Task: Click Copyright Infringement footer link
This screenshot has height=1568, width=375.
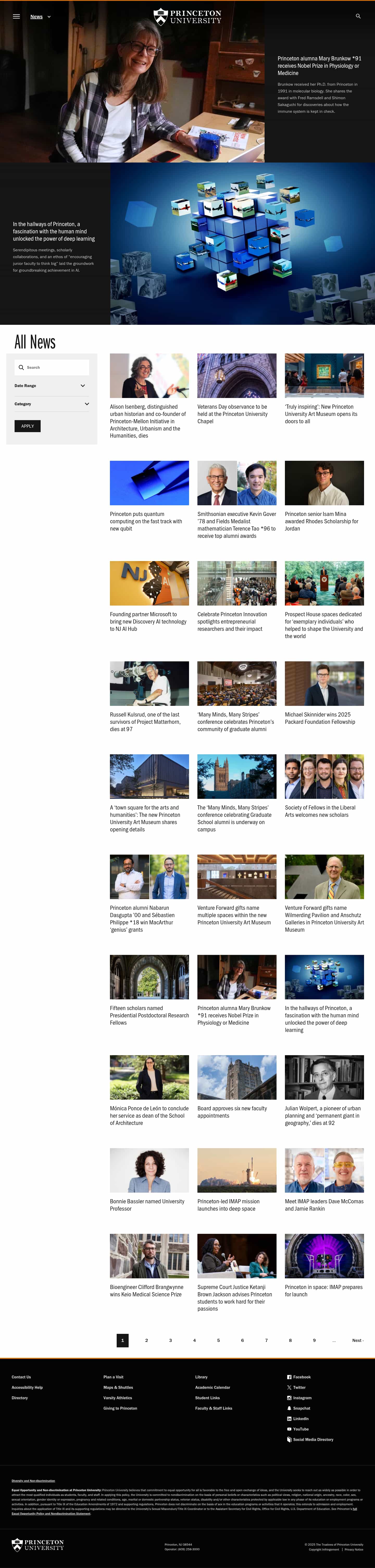Action: [x=324, y=1549]
